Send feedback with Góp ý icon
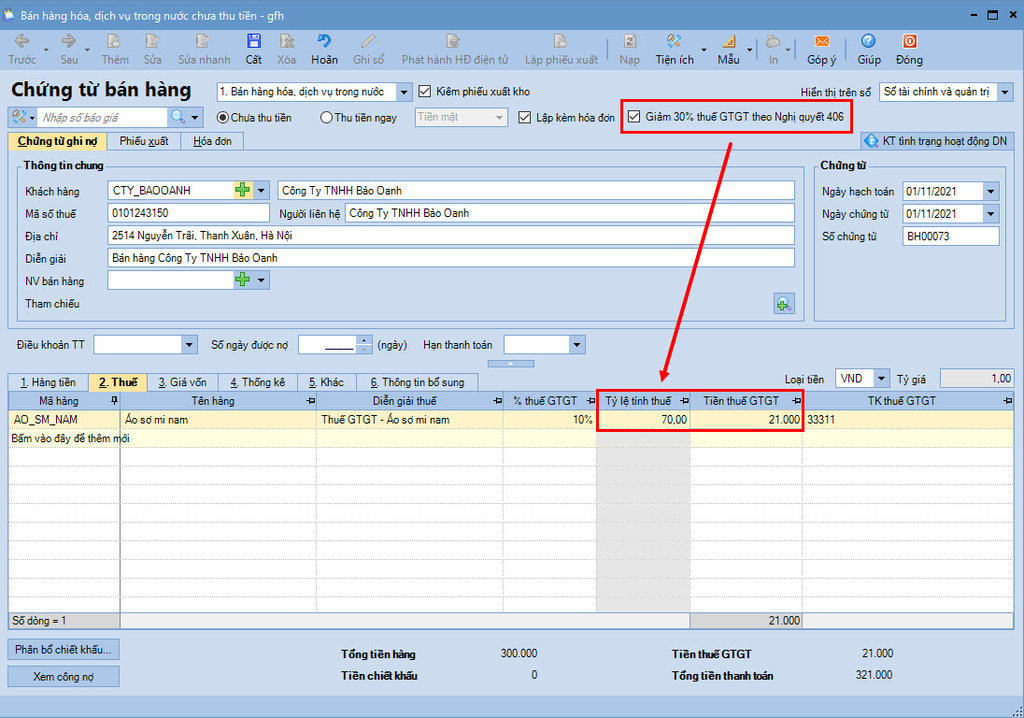 [822, 42]
